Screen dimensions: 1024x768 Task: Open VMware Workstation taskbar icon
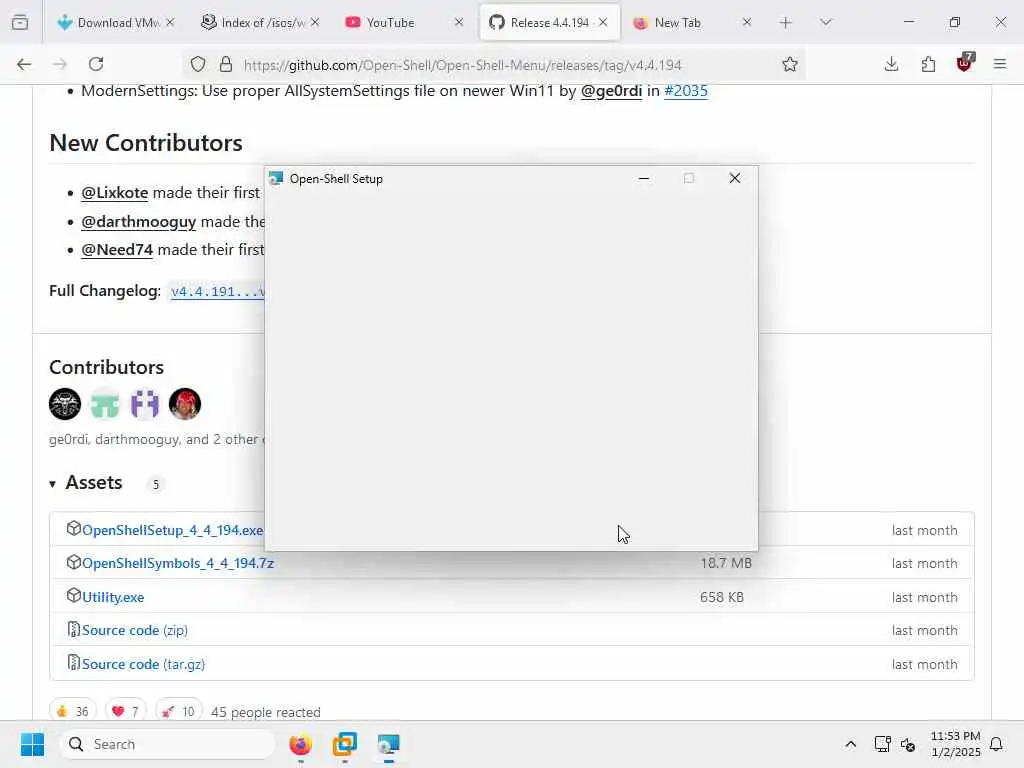click(344, 744)
